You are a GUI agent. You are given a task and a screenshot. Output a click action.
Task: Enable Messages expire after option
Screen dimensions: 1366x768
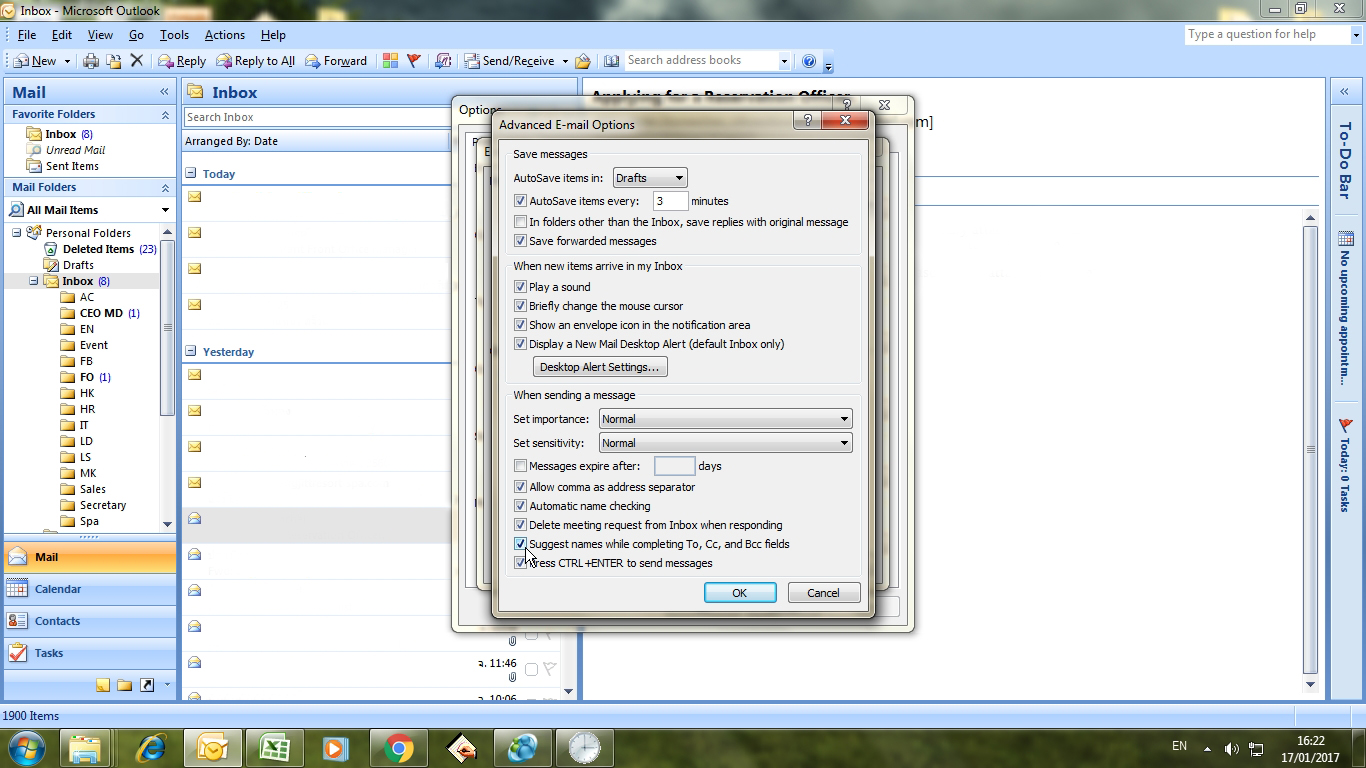tap(520, 465)
